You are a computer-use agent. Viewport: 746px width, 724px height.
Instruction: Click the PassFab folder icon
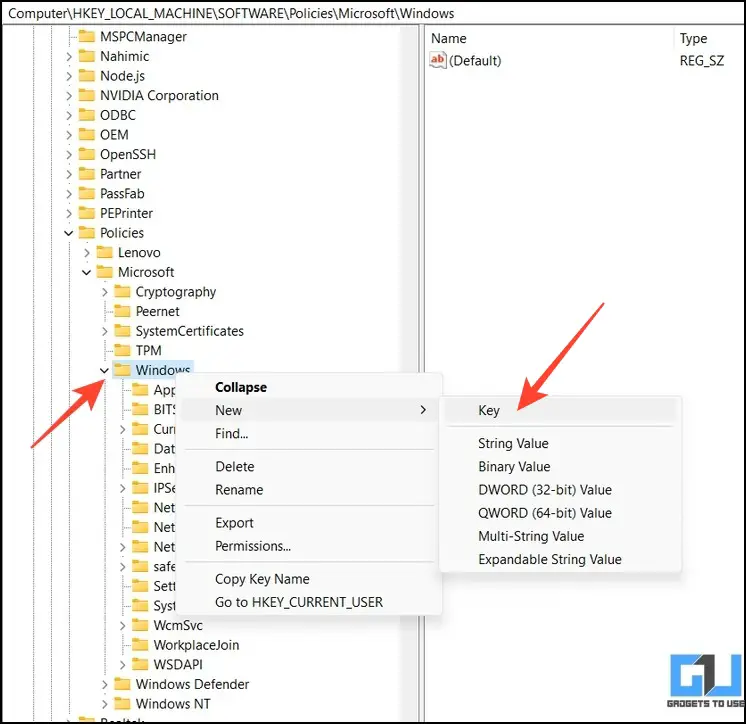(x=87, y=194)
